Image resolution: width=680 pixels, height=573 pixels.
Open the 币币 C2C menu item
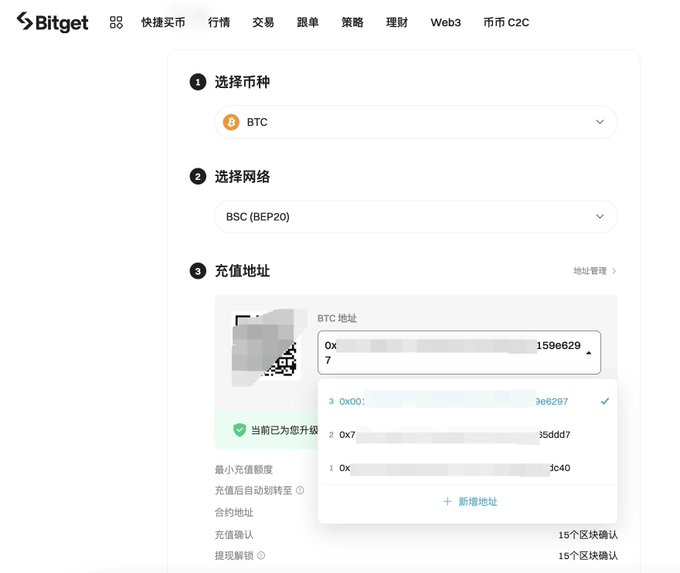click(506, 22)
